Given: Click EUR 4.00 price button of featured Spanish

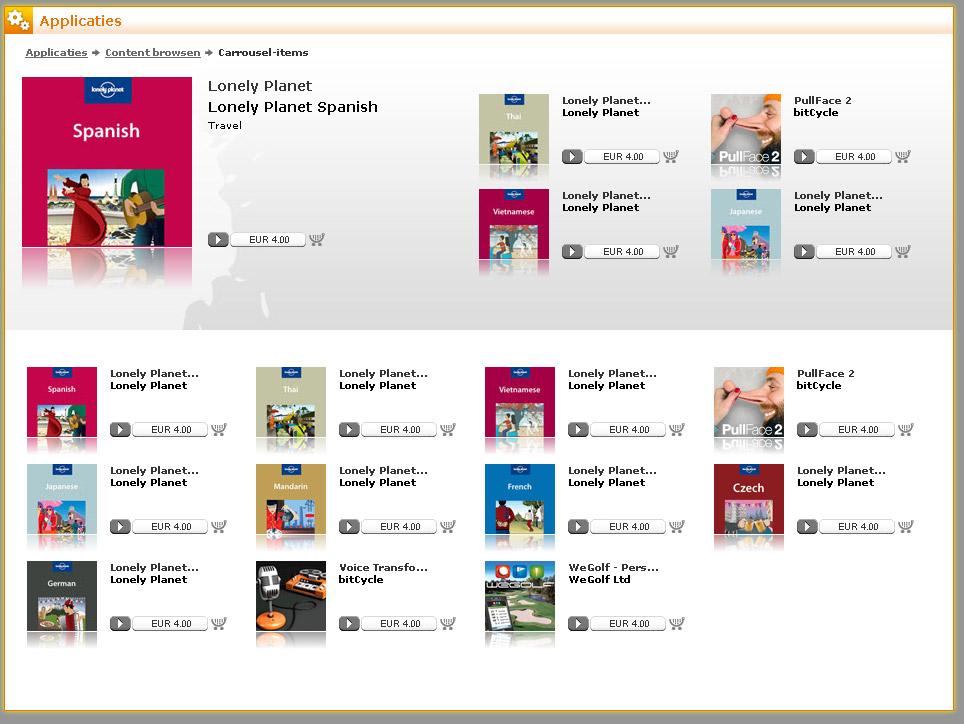Looking at the screenshot, I should [x=269, y=239].
